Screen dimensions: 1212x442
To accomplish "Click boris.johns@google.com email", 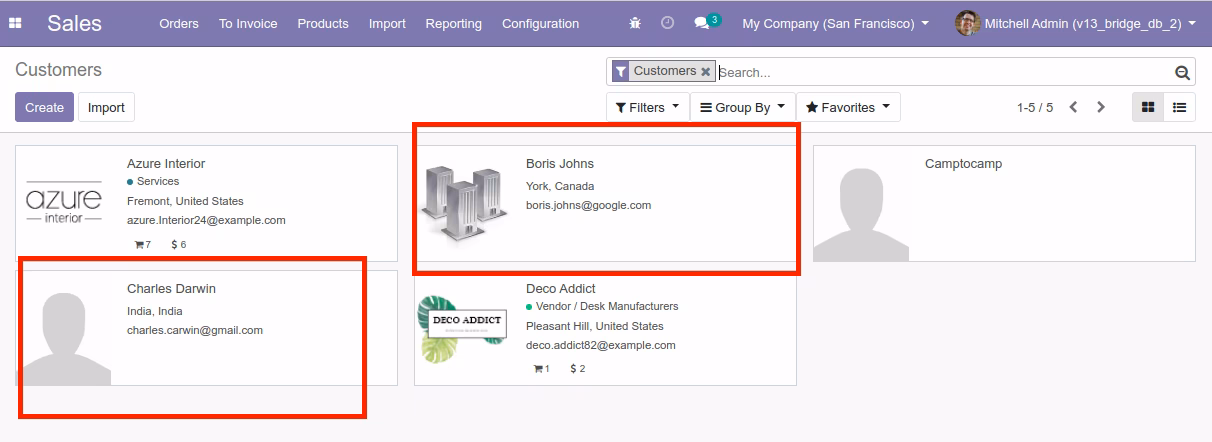I will click(x=588, y=205).
